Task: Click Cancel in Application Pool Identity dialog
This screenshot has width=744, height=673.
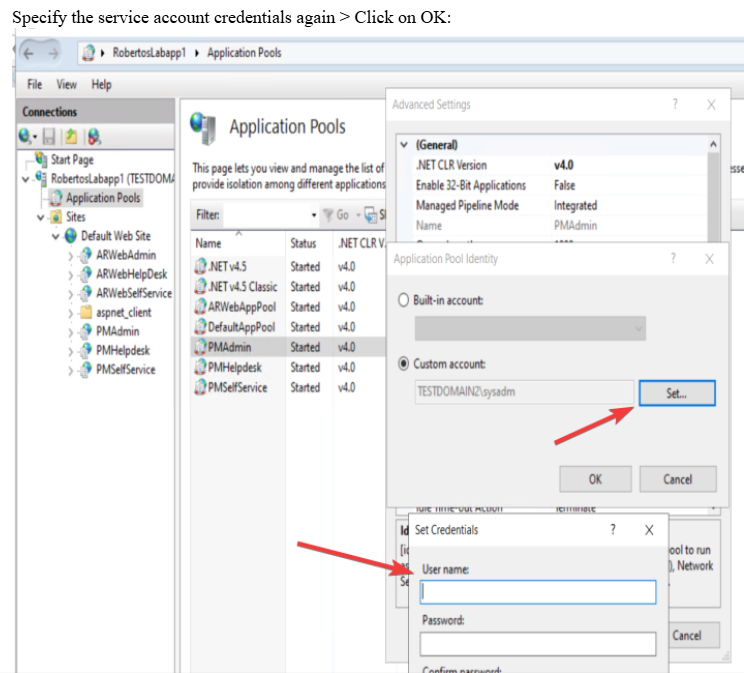Action: [x=678, y=479]
